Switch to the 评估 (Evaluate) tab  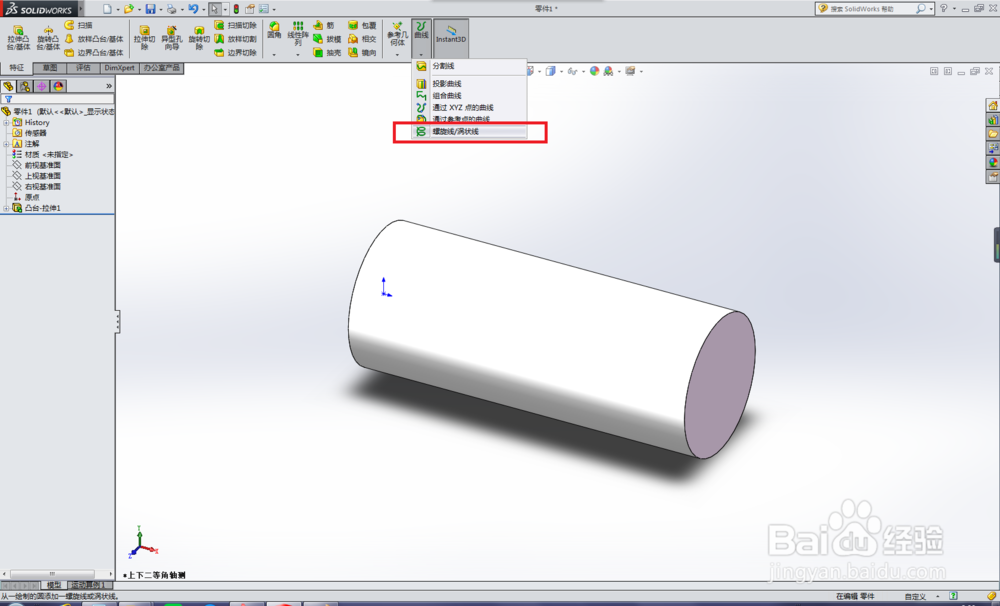(84, 68)
